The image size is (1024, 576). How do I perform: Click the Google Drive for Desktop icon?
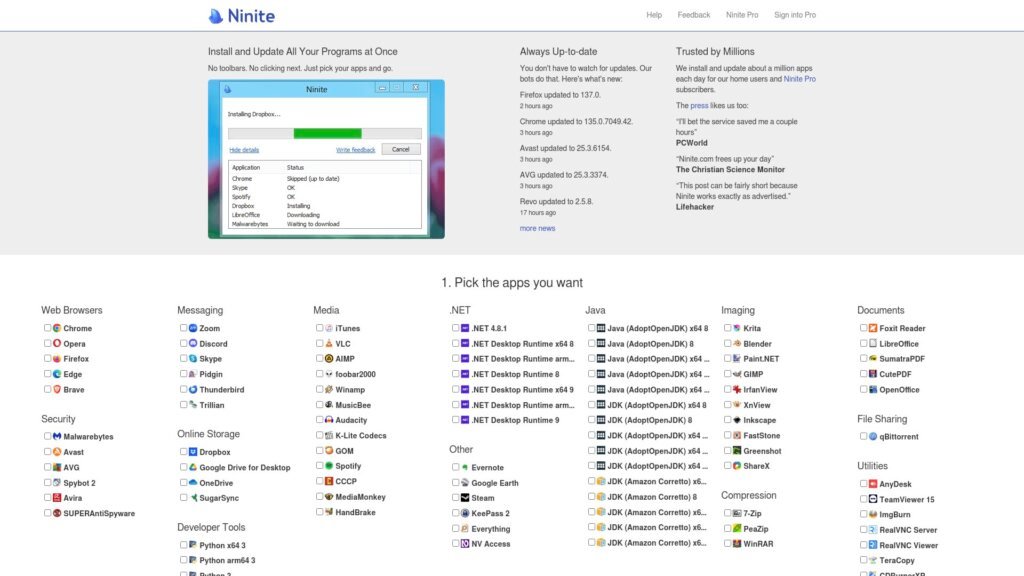point(193,467)
